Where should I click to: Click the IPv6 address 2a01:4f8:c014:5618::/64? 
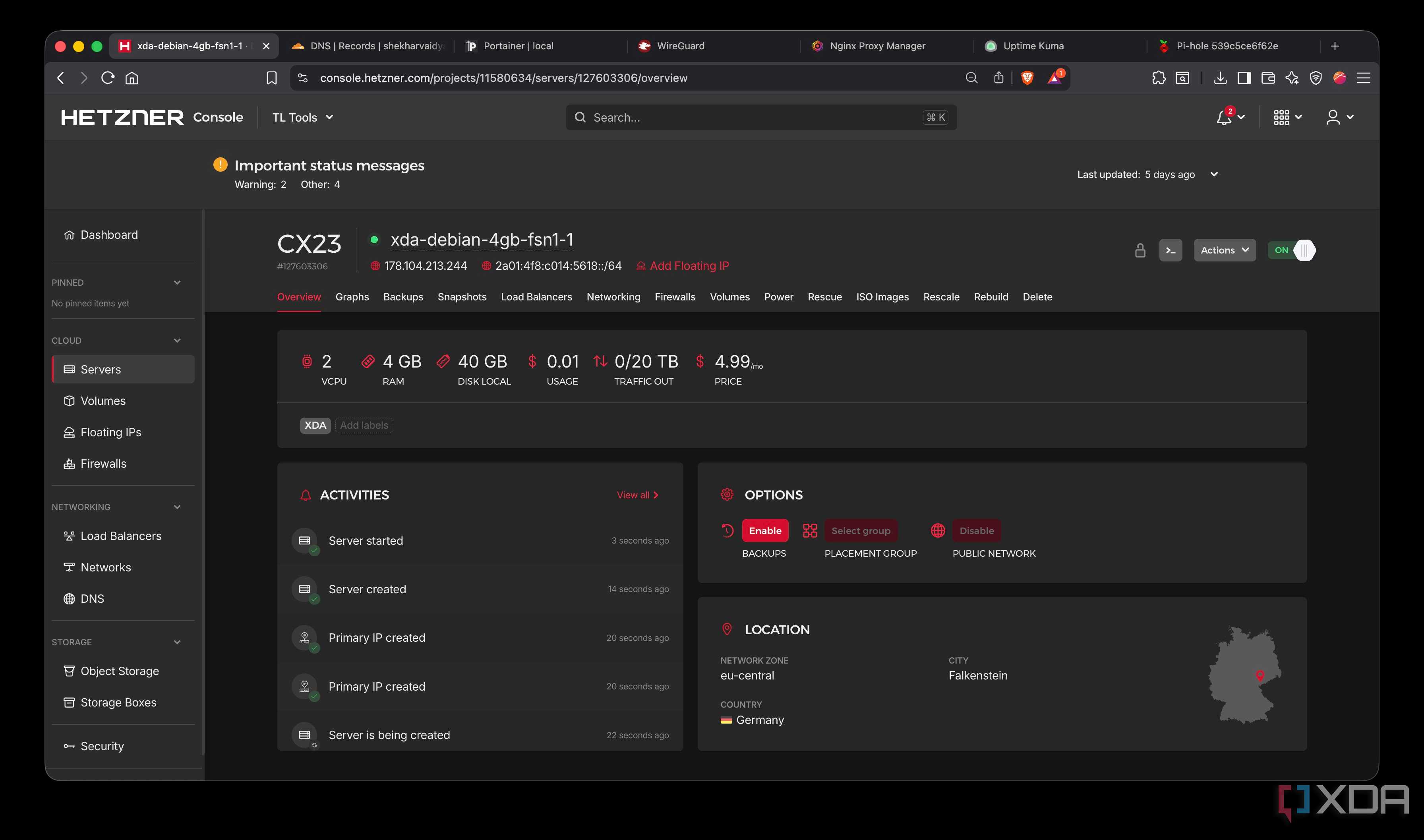click(559, 265)
